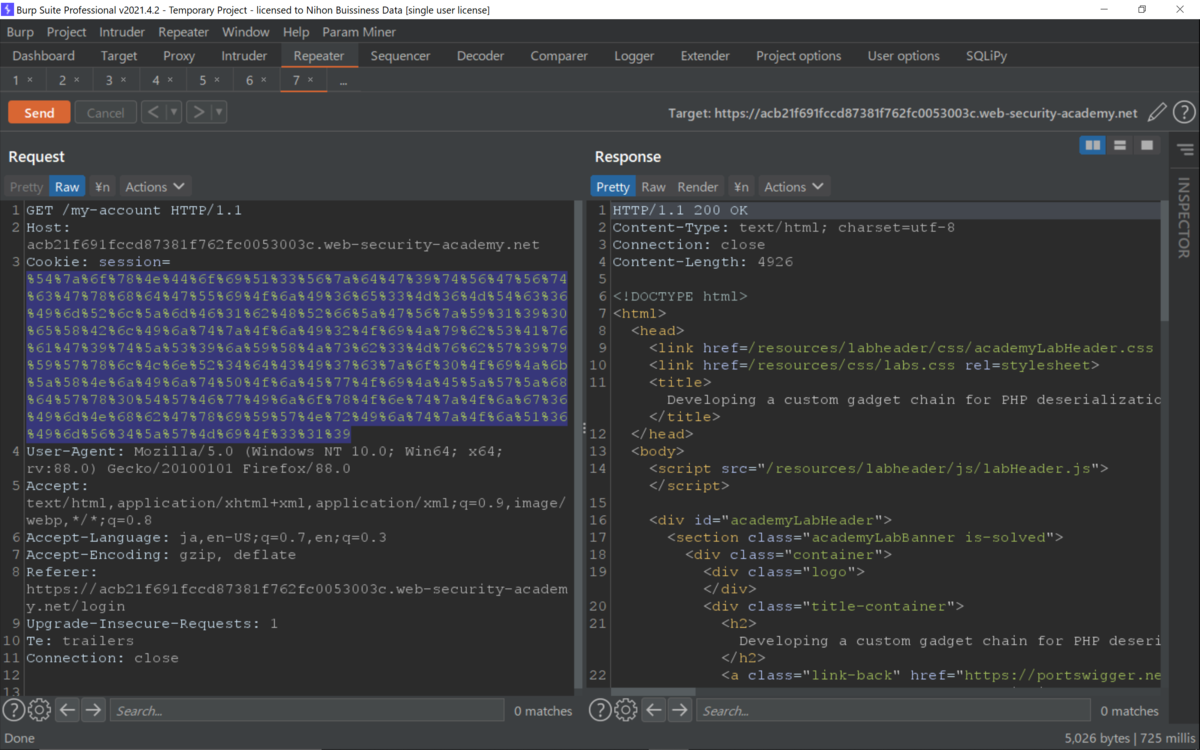Toggle non-printable characters in request
This screenshot has width=1200, height=750.
(102, 187)
